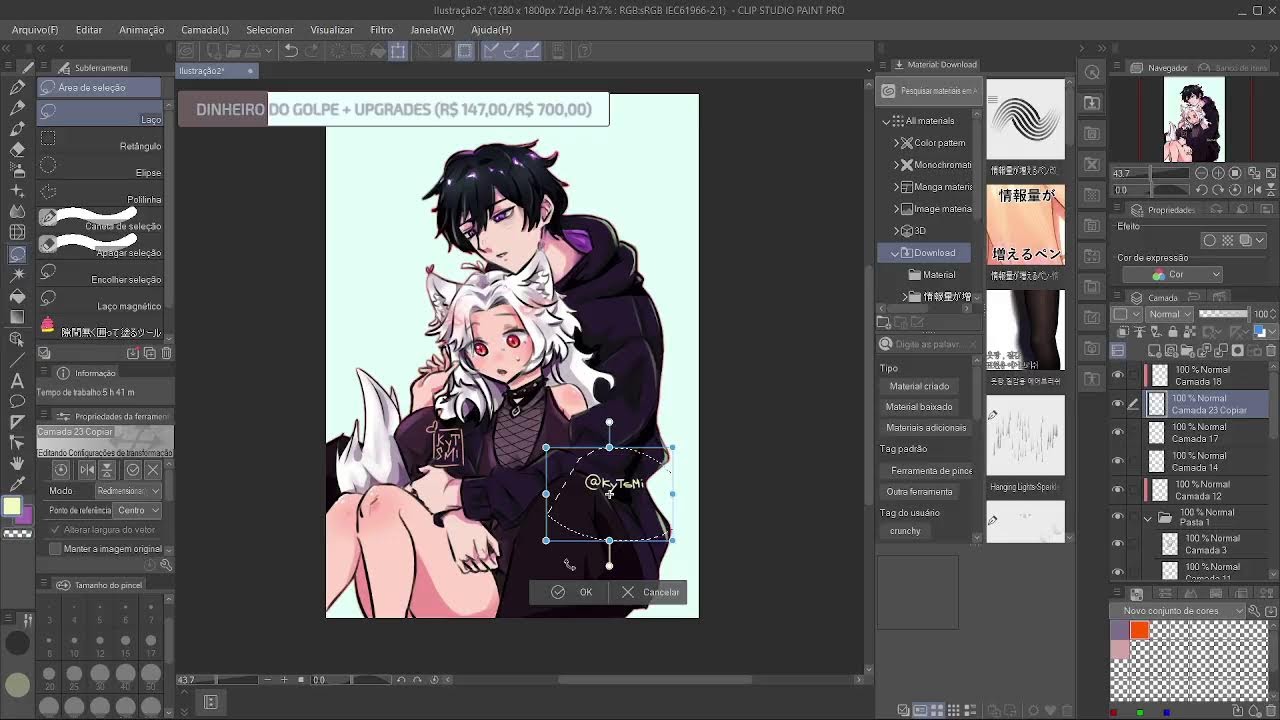Open the Camada menu
This screenshot has height=720, width=1280.
(x=205, y=30)
